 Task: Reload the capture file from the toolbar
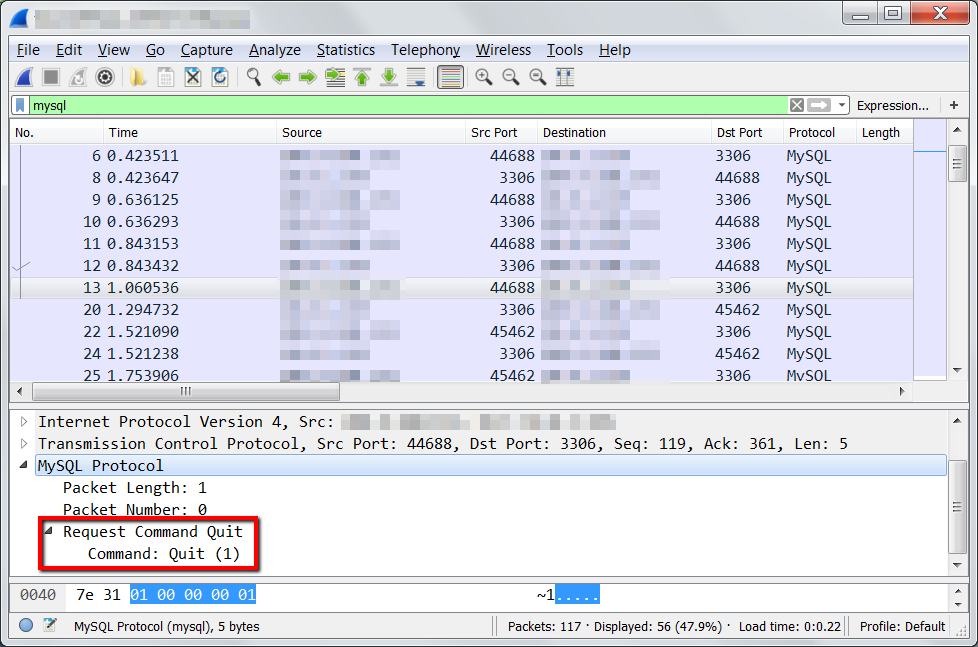[220, 77]
